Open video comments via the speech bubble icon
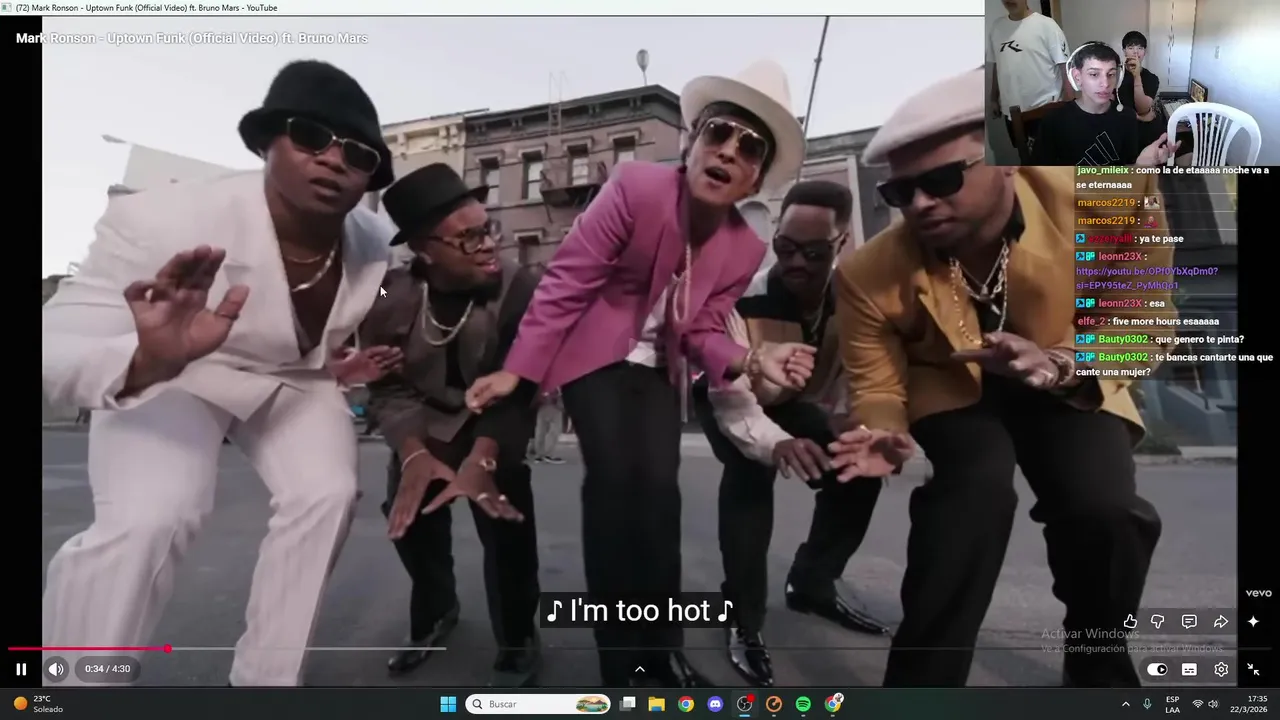The width and height of the screenshot is (1280, 720). pyautogui.click(x=1189, y=622)
